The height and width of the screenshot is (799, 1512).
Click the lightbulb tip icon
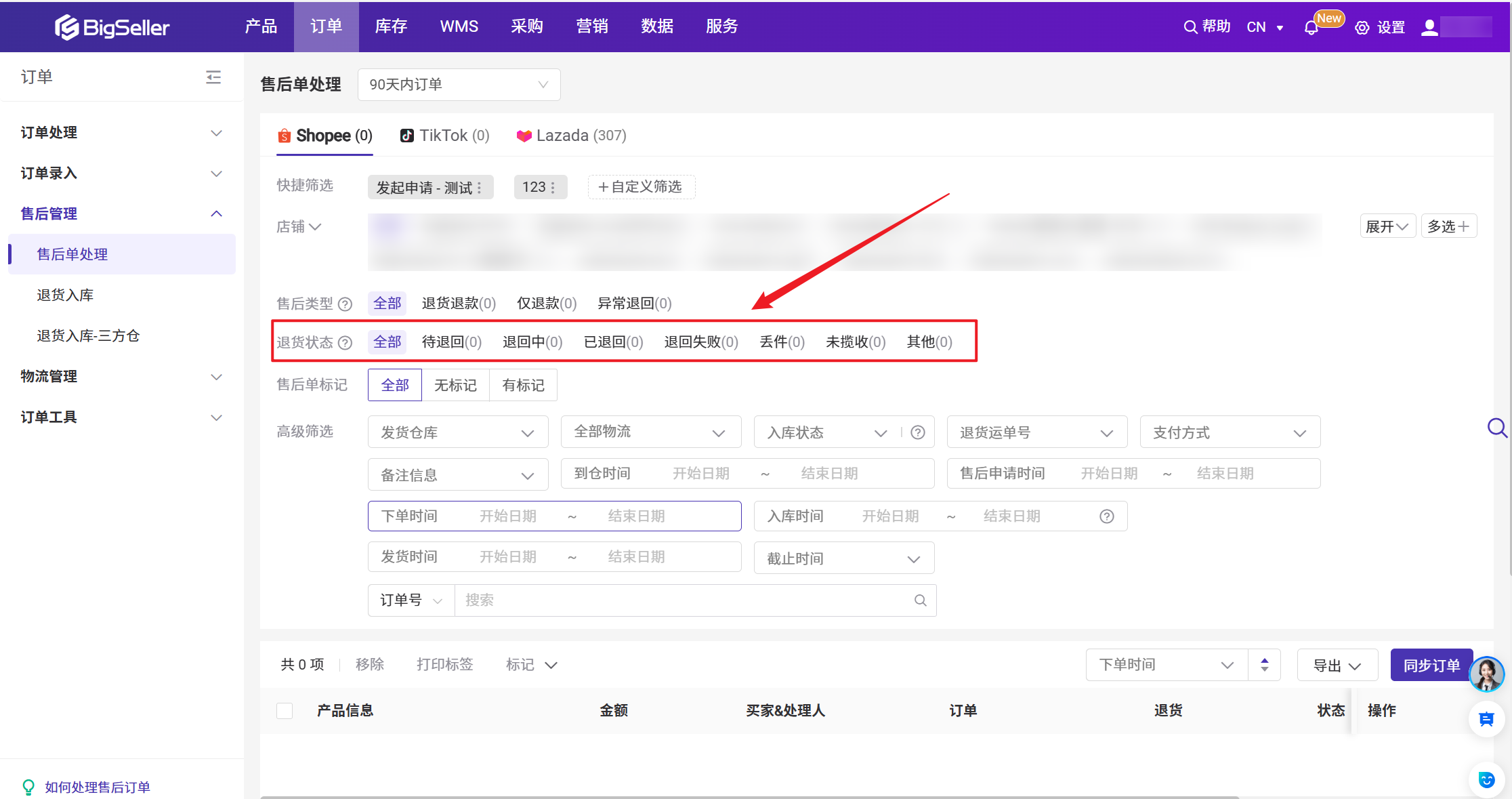coord(28,787)
